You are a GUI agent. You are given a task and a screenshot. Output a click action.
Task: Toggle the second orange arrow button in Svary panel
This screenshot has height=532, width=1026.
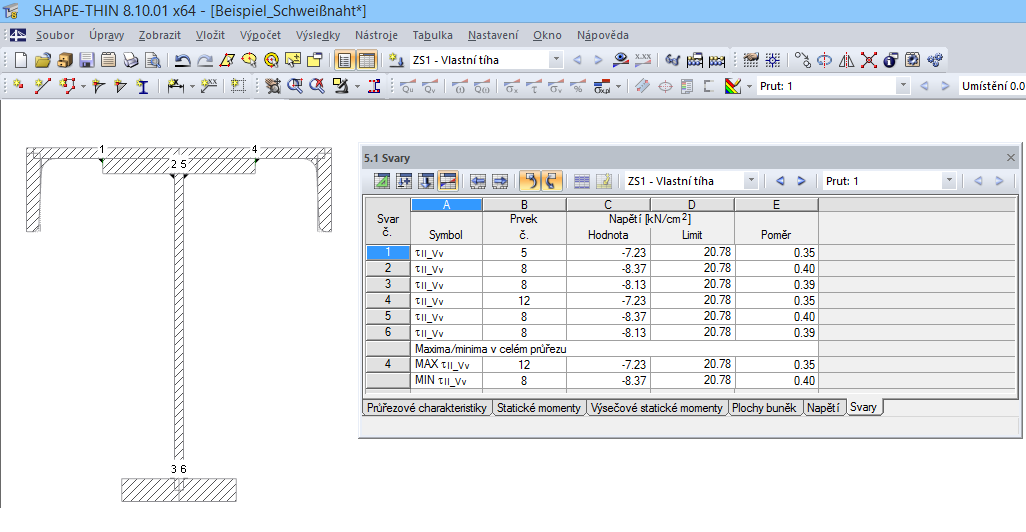(x=552, y=181)
